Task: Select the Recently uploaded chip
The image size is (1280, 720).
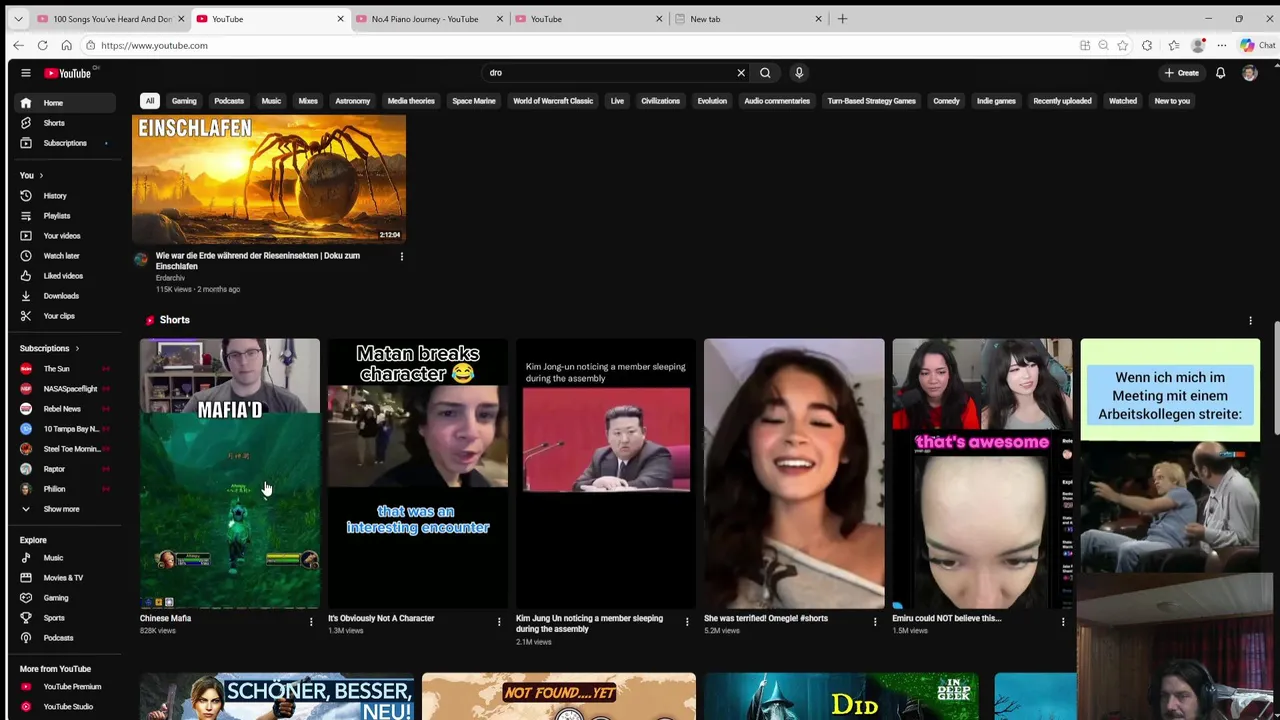Action: (x=1062, y=101)
